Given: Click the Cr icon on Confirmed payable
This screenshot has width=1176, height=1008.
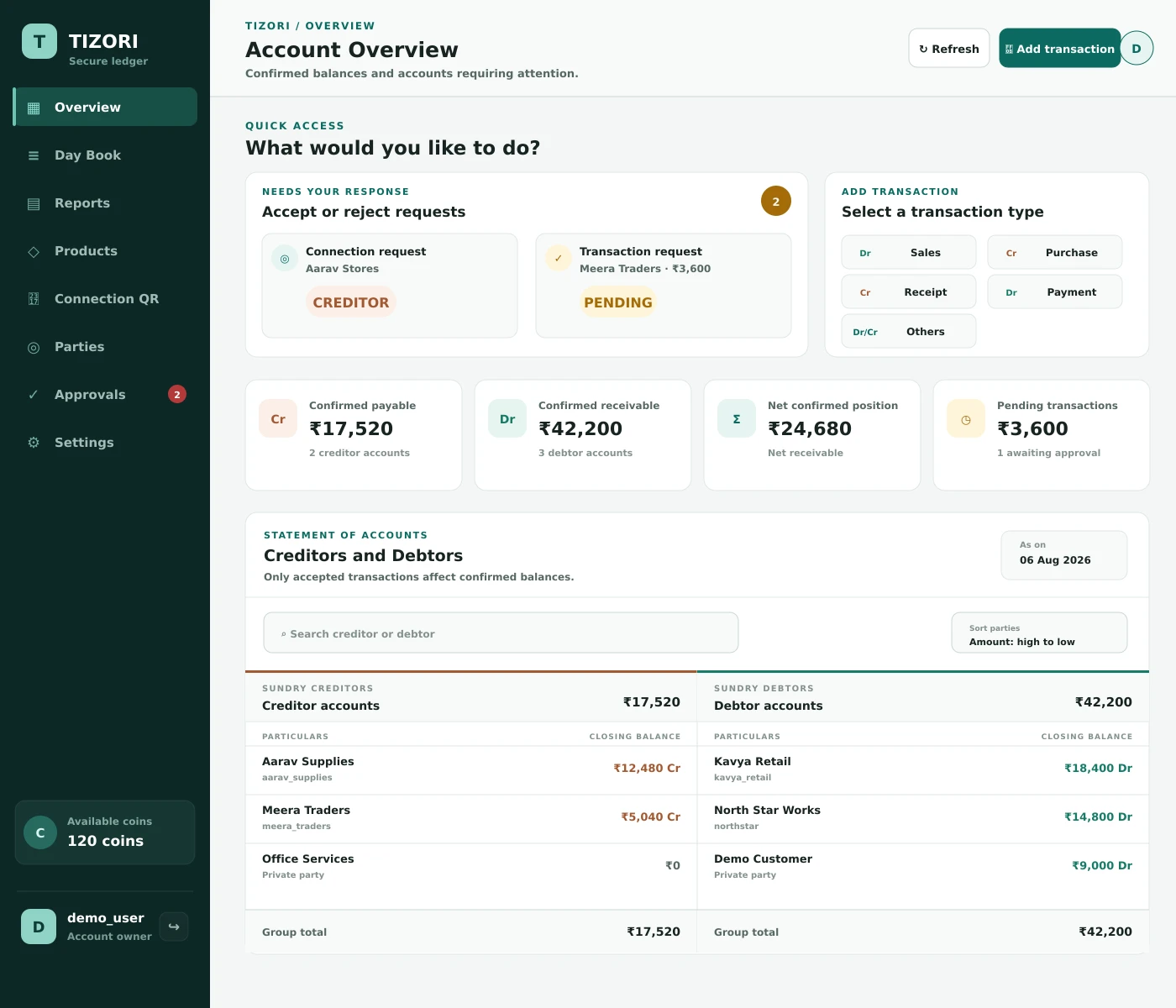Looking at the screenshot, I should [278, 418].
